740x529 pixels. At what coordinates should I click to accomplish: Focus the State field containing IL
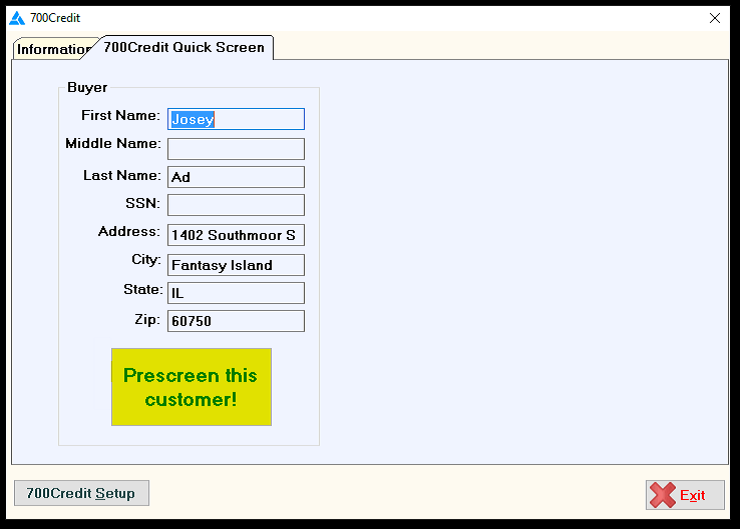pos(235,293)
